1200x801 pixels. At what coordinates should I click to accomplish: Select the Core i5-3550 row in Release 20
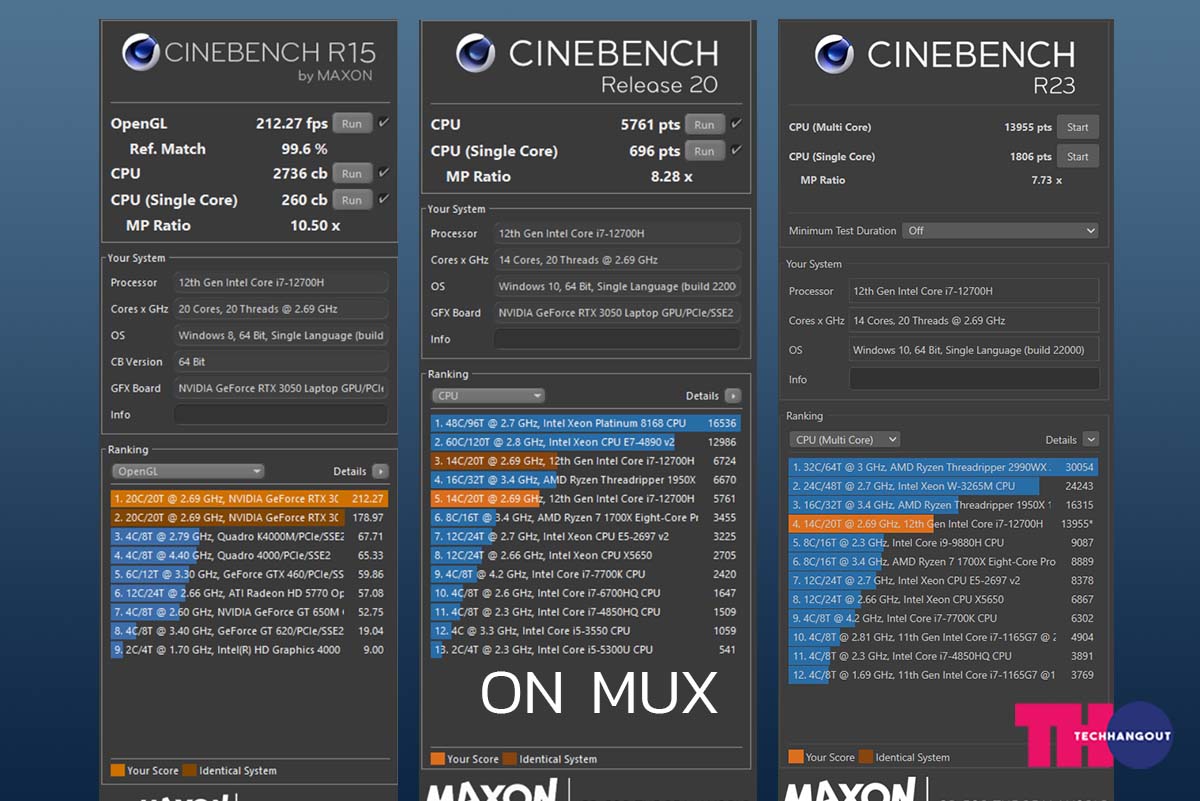pos(586,631)
